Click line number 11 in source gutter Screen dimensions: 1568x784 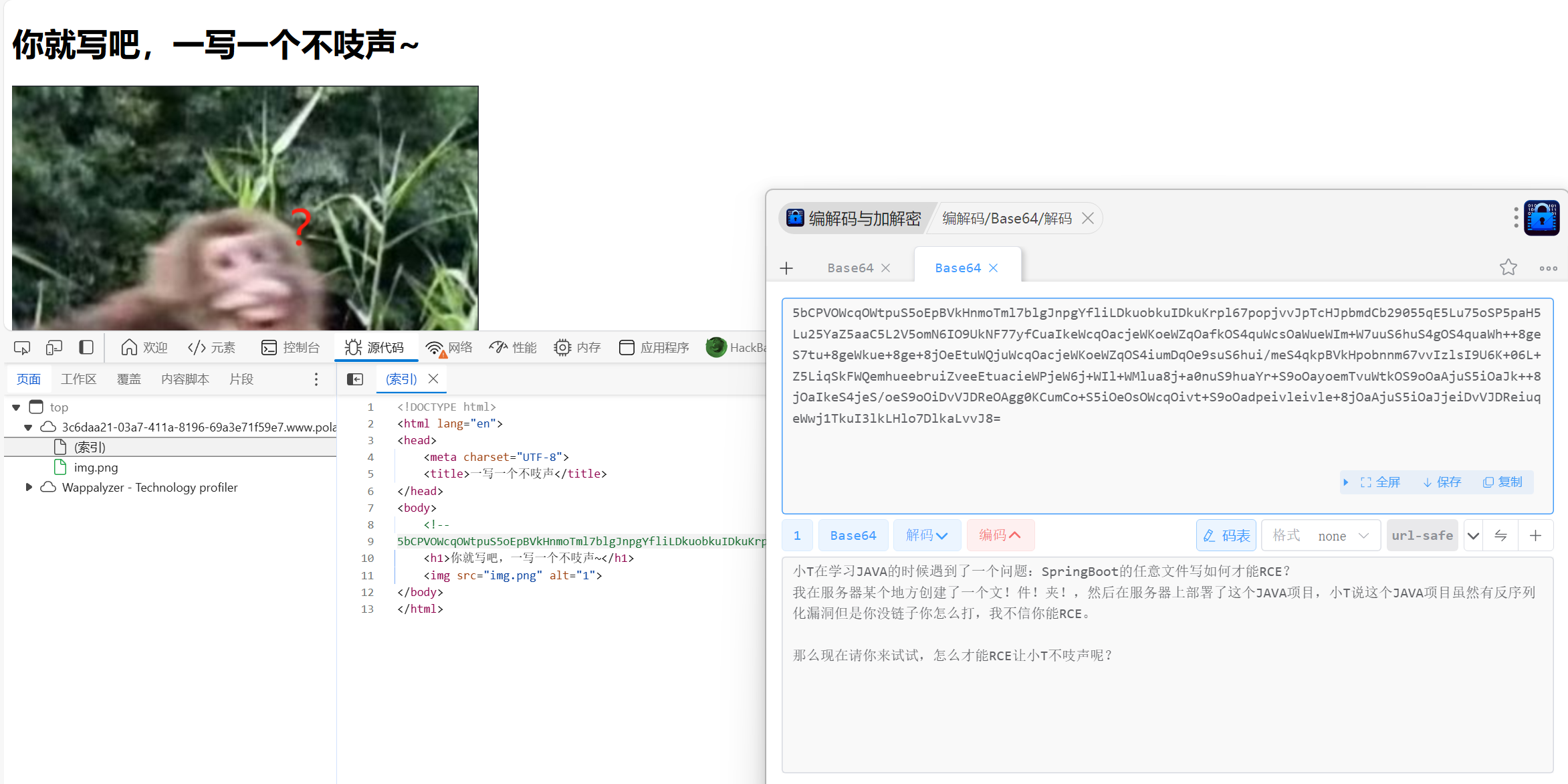[x=368, y=575]
